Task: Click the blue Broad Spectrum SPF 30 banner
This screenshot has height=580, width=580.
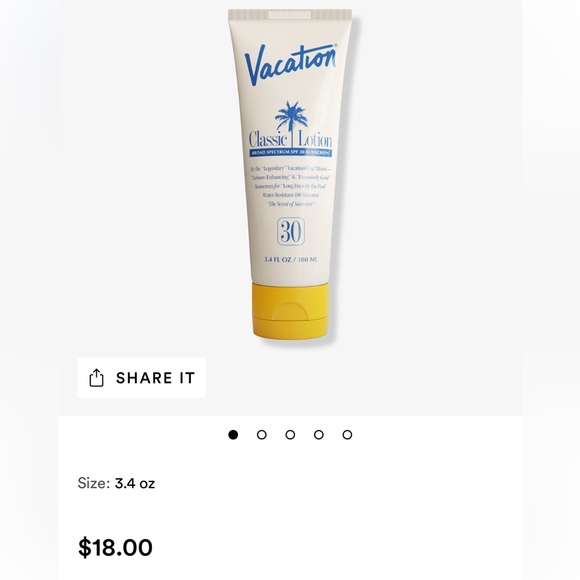Action: (290, 152)
